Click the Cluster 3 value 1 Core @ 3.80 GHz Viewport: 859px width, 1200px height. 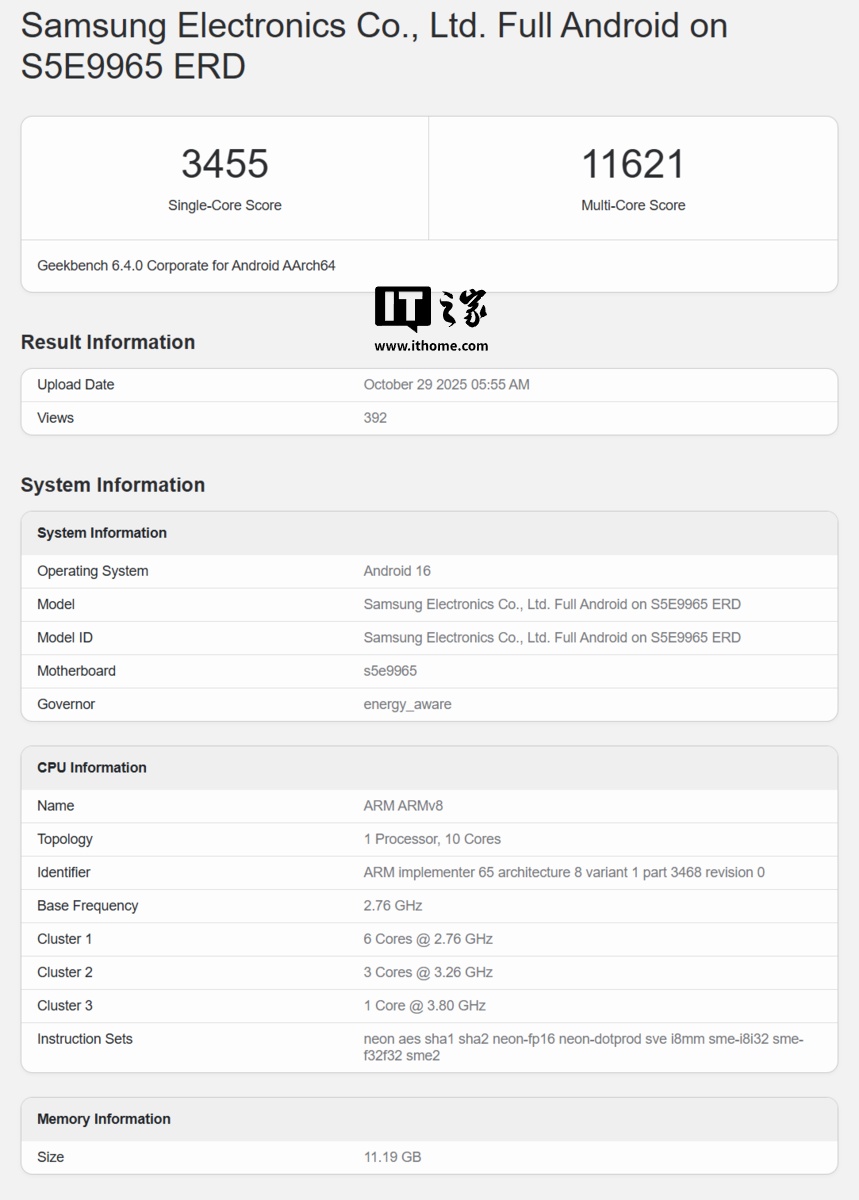[424, 1006]
